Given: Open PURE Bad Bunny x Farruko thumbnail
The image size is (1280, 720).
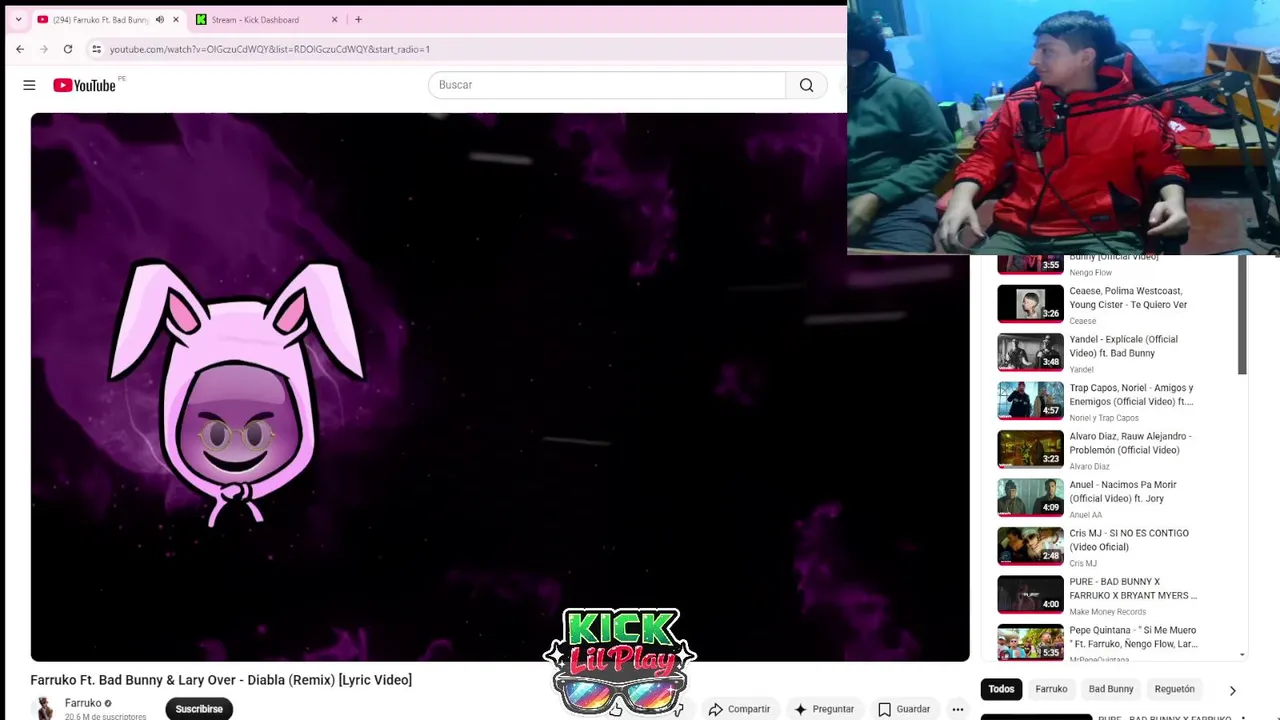Looking at the screenshot, I should click(1030, 595).
